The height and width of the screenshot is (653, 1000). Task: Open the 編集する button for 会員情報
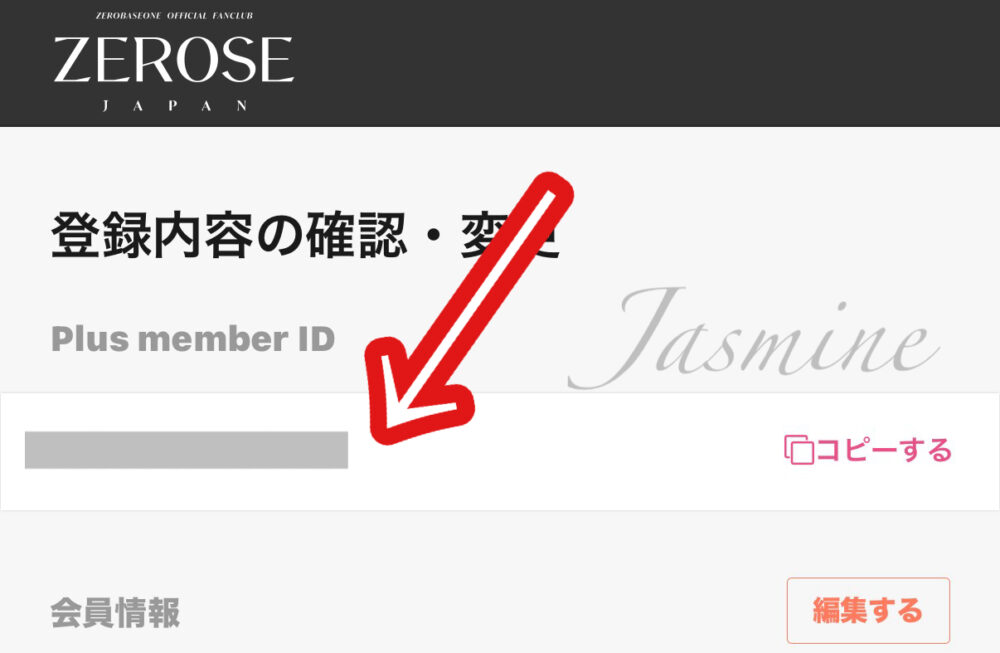(868, 610)
